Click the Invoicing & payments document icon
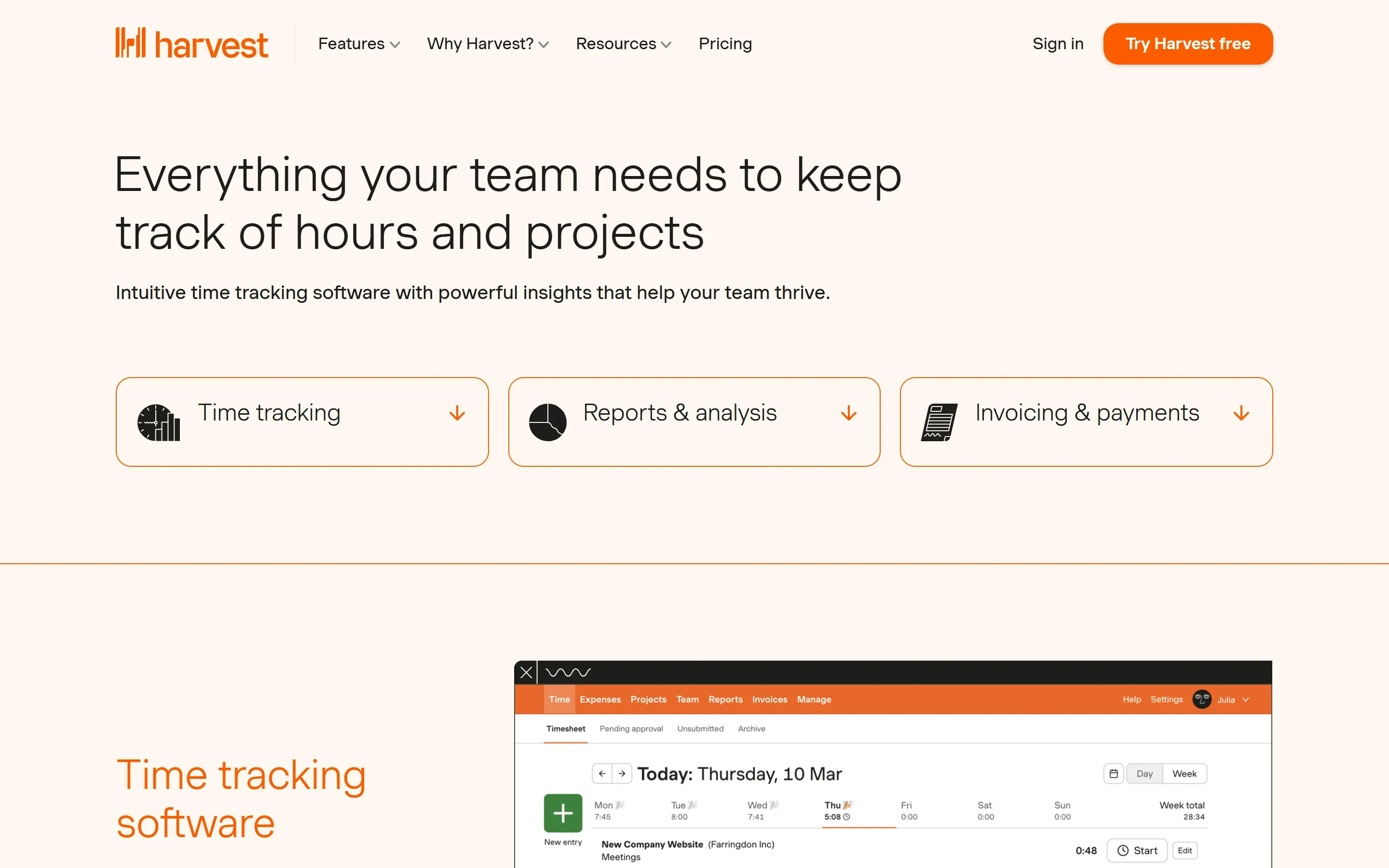 [940, 422]
